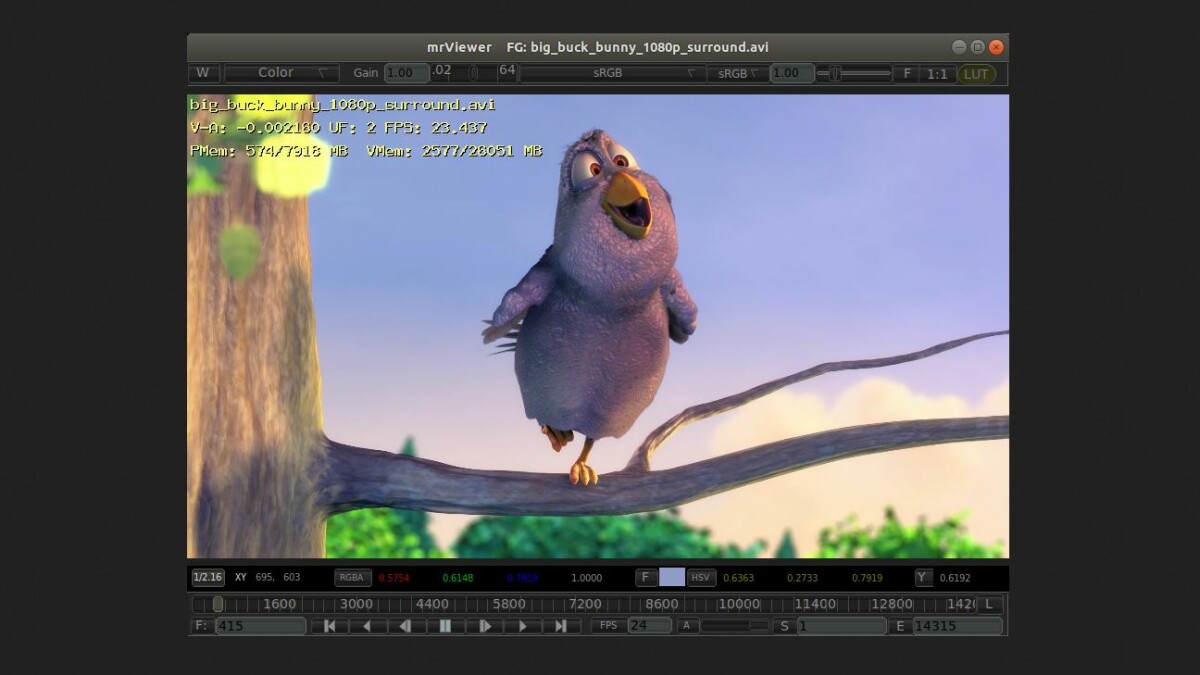Click the gamma slider in top toolbar

tap(853, 73)
